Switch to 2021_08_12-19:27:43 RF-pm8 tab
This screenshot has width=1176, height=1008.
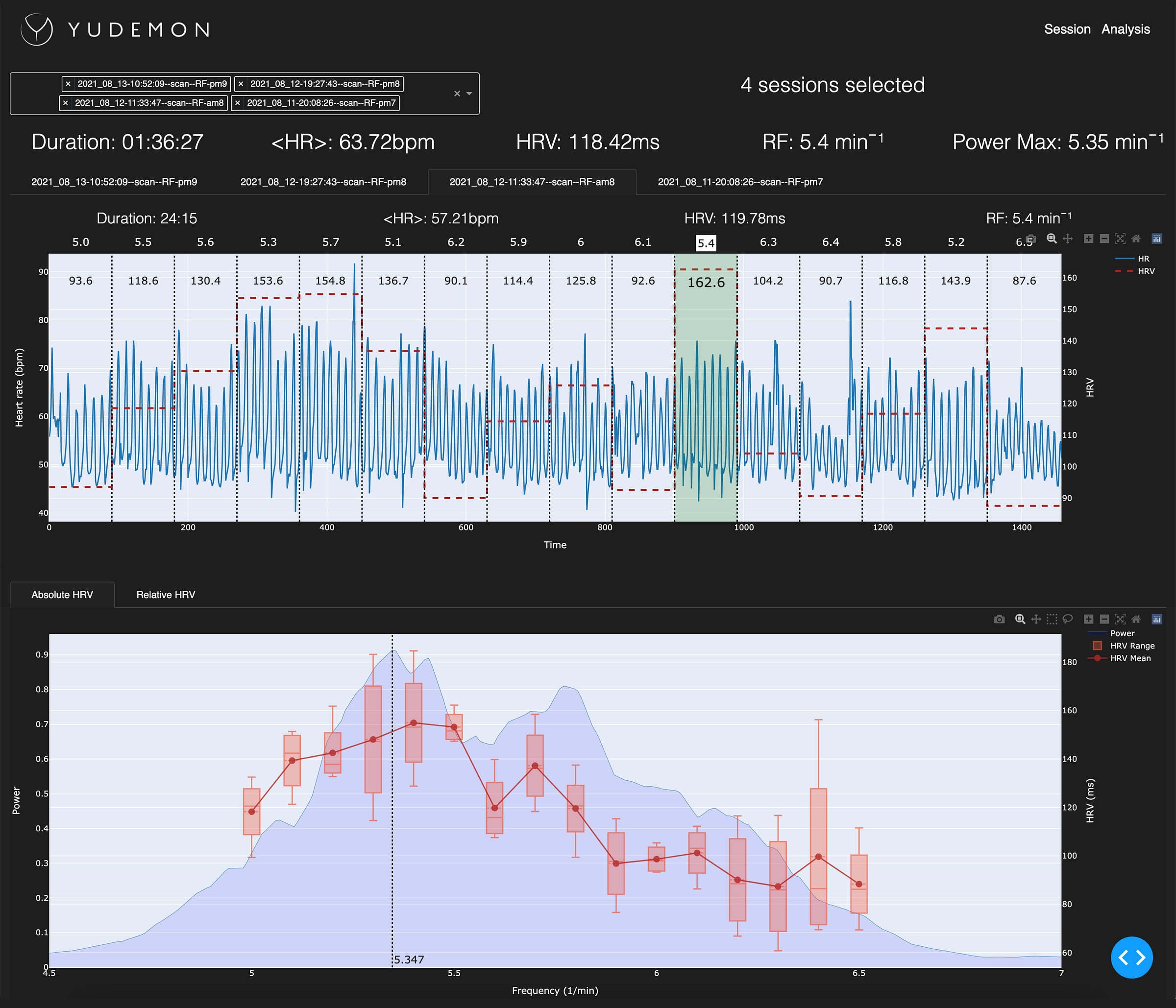(x=323, y=182)
